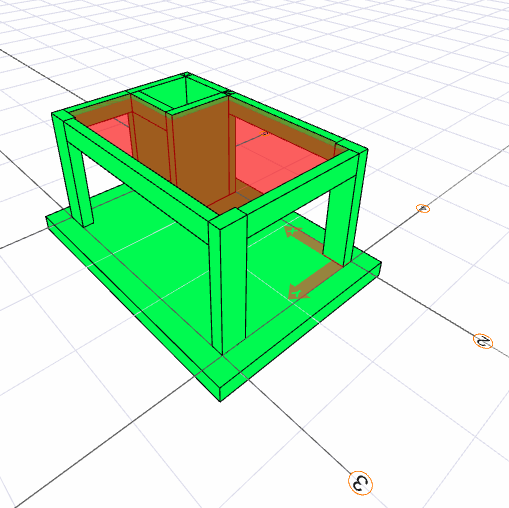The image size is (509, 508).
Task: Select the red floor slab on the right
Action: [x=277, y=157]
